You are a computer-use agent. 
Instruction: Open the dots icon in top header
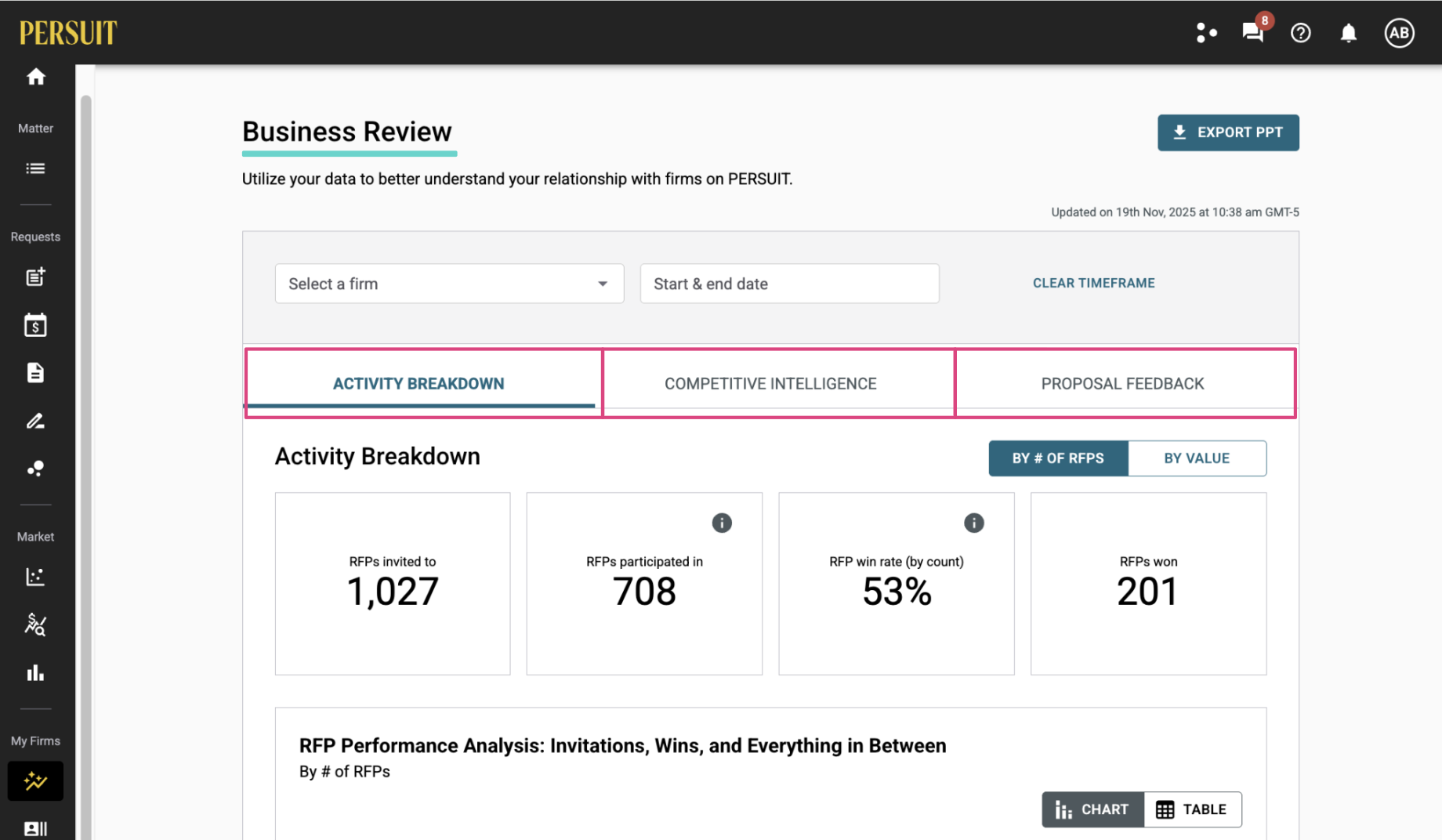[x=1206, y=33]
